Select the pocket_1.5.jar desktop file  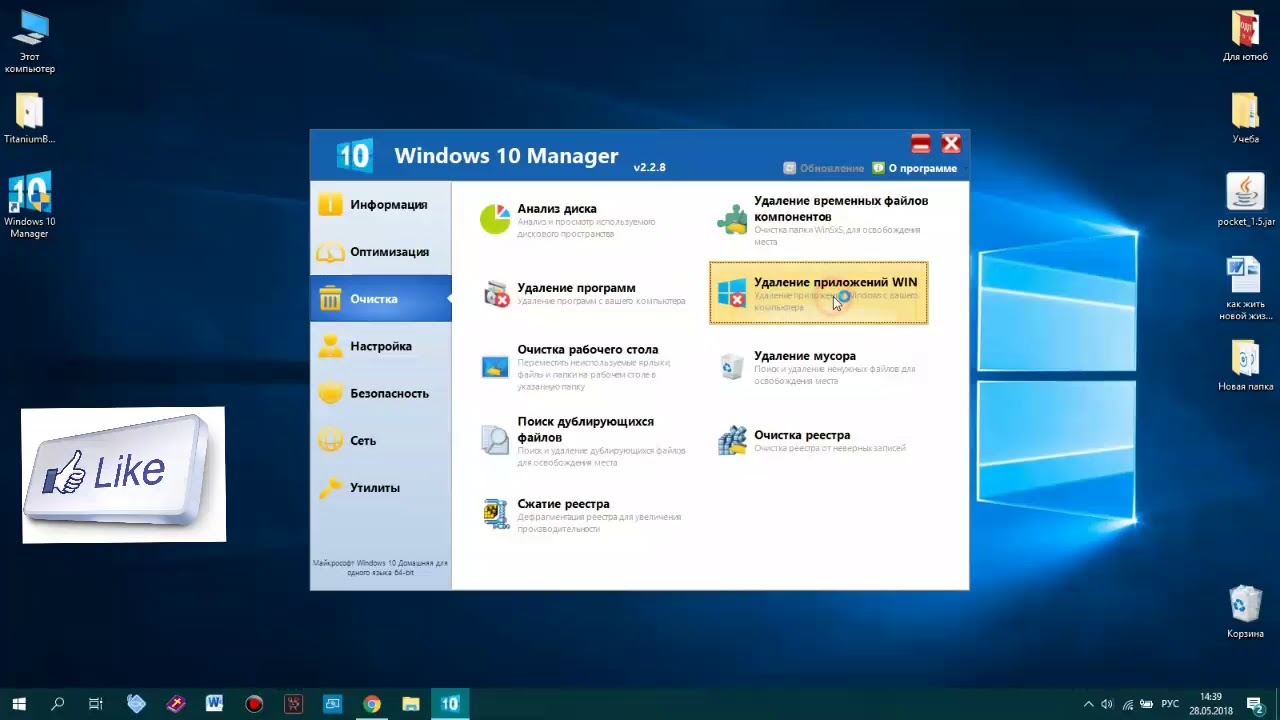click(1246, 201)
